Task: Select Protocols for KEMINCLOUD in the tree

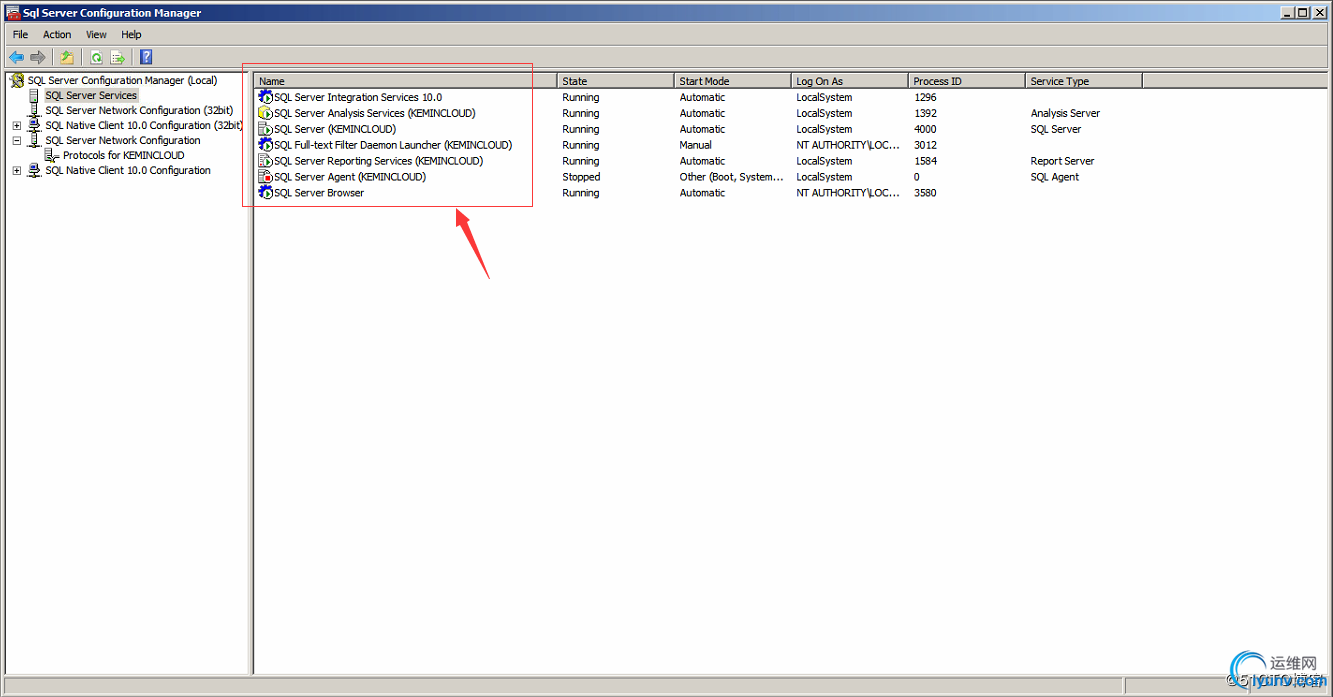Action: (x=124, y=155)
